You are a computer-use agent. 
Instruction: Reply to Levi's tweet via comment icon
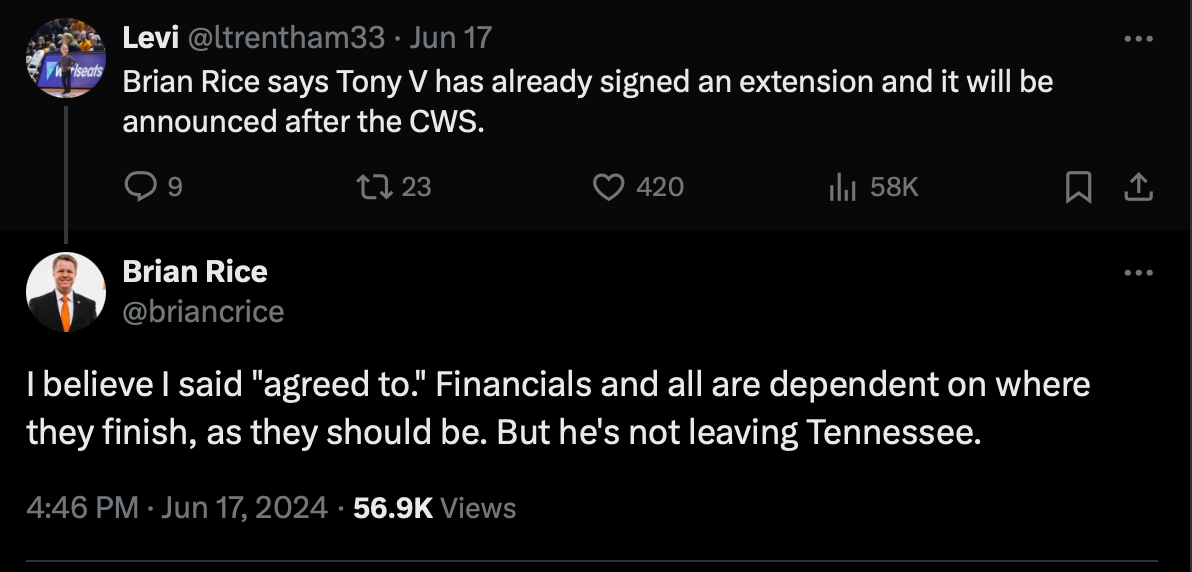pyautogui.click(x=138, y=187)
